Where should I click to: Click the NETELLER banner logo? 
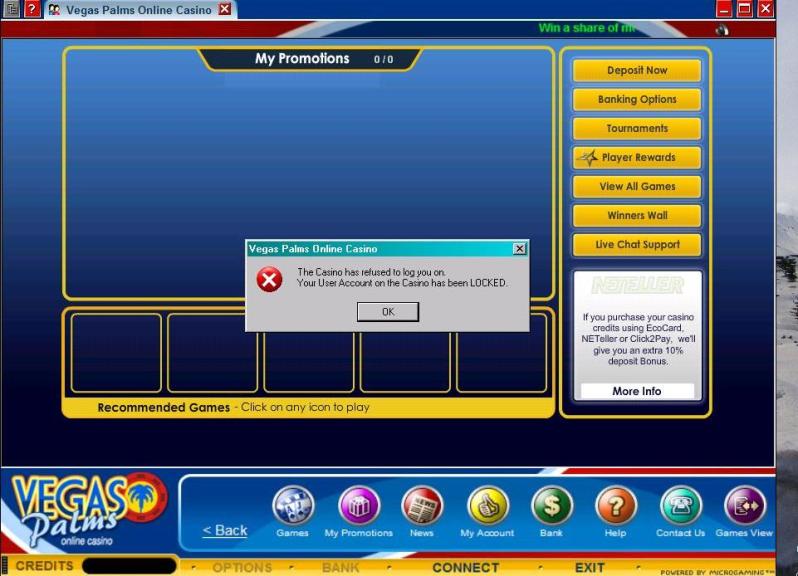pyautogui.click(x=637, y=285)
